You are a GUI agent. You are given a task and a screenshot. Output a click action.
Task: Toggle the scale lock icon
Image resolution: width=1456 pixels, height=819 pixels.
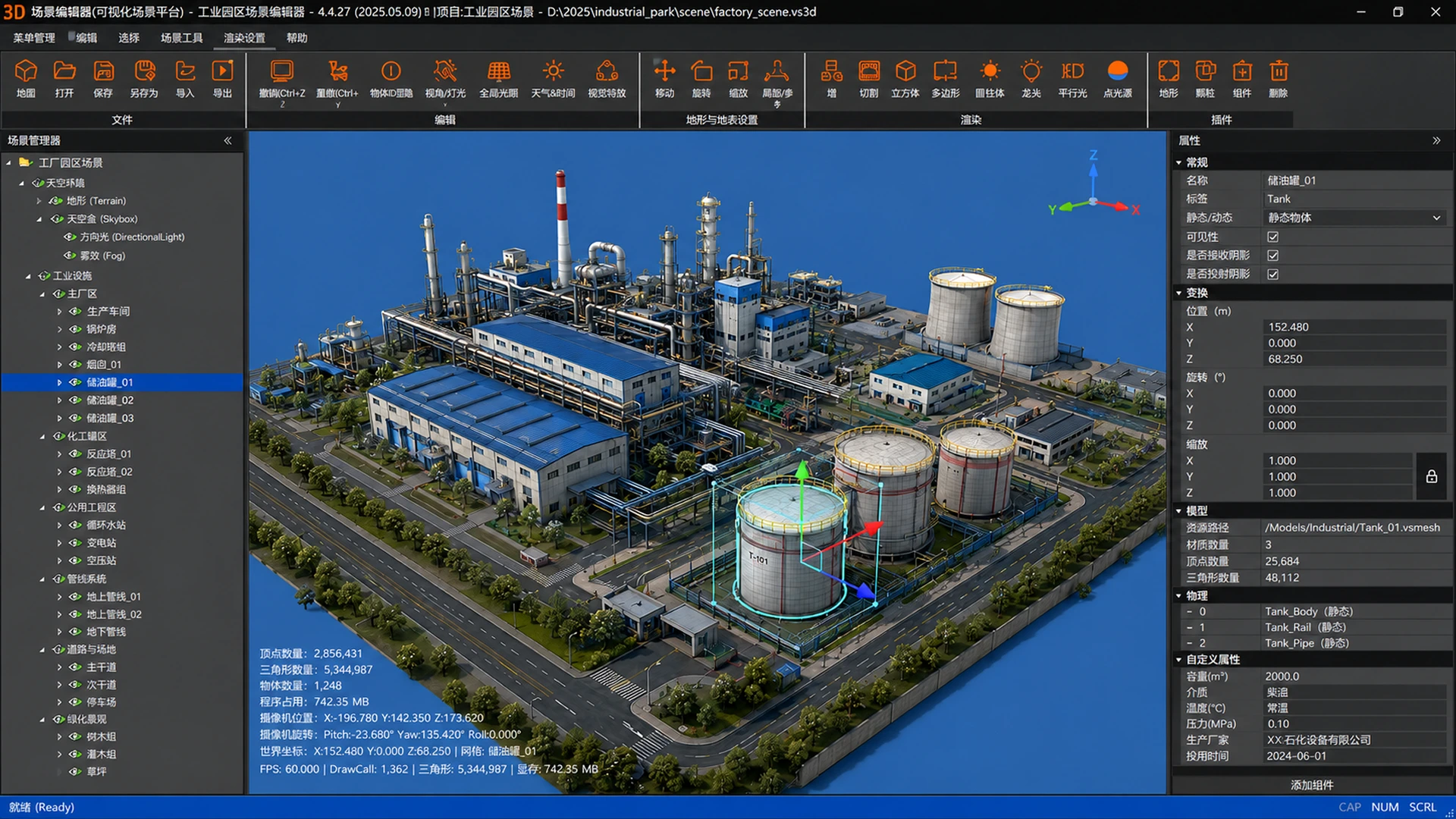tap(1431, 476)
